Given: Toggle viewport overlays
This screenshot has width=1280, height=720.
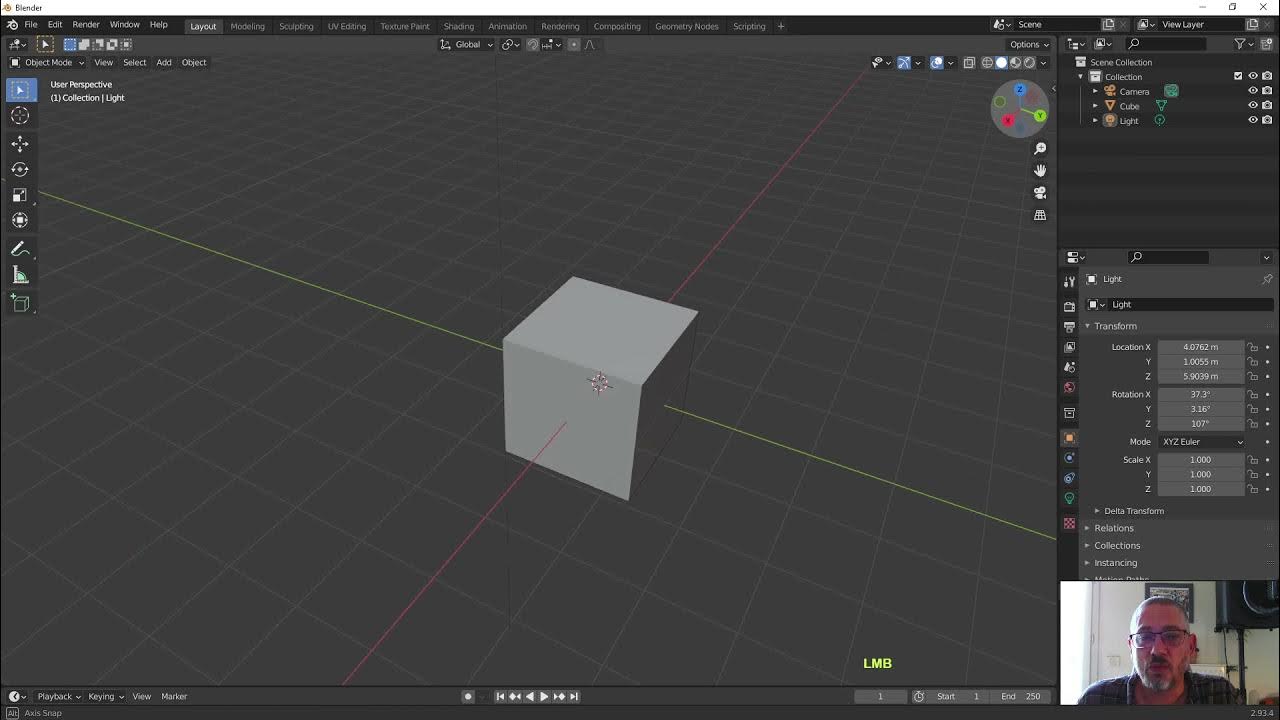Looking at the screenshot, I should tap(937, 62).
